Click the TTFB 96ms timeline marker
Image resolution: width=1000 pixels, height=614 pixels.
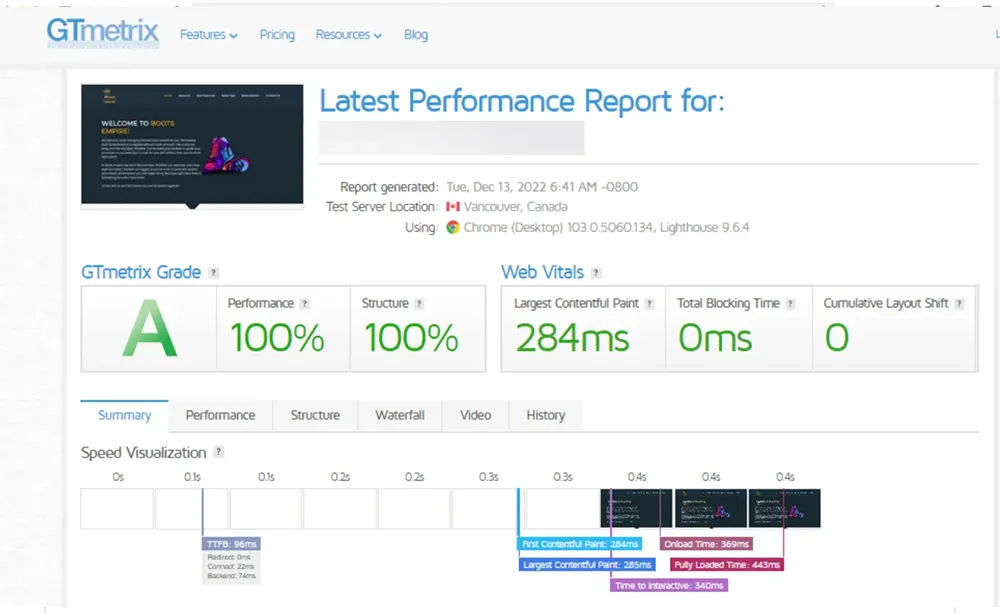point(231,544)
